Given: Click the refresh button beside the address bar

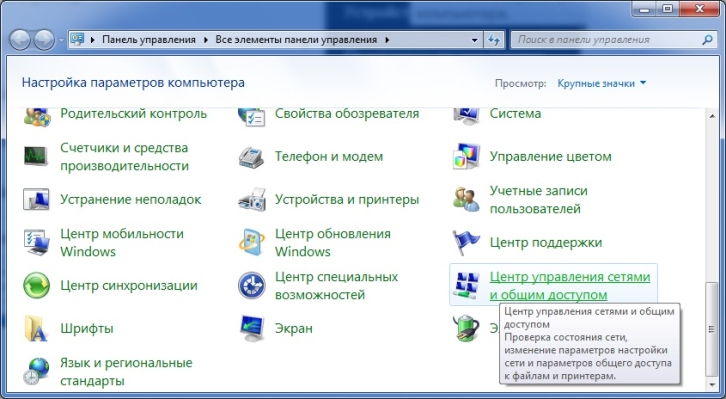Looking at the screenshot, I should click(x=494, y=40).
